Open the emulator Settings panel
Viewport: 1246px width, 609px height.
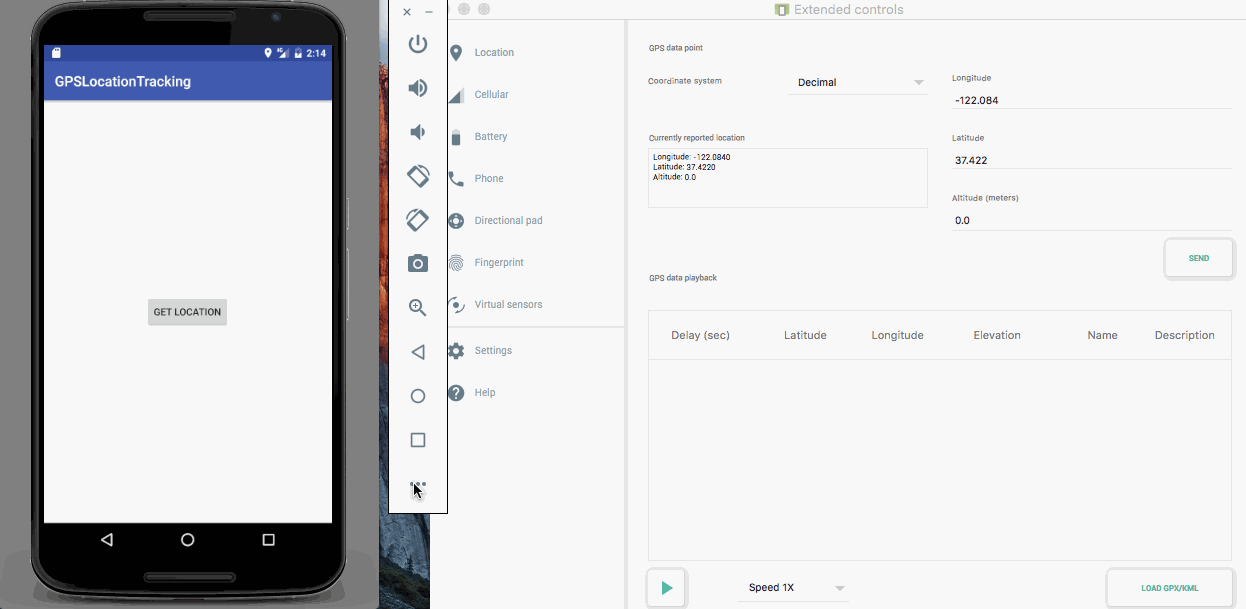(x=493, y=350)
